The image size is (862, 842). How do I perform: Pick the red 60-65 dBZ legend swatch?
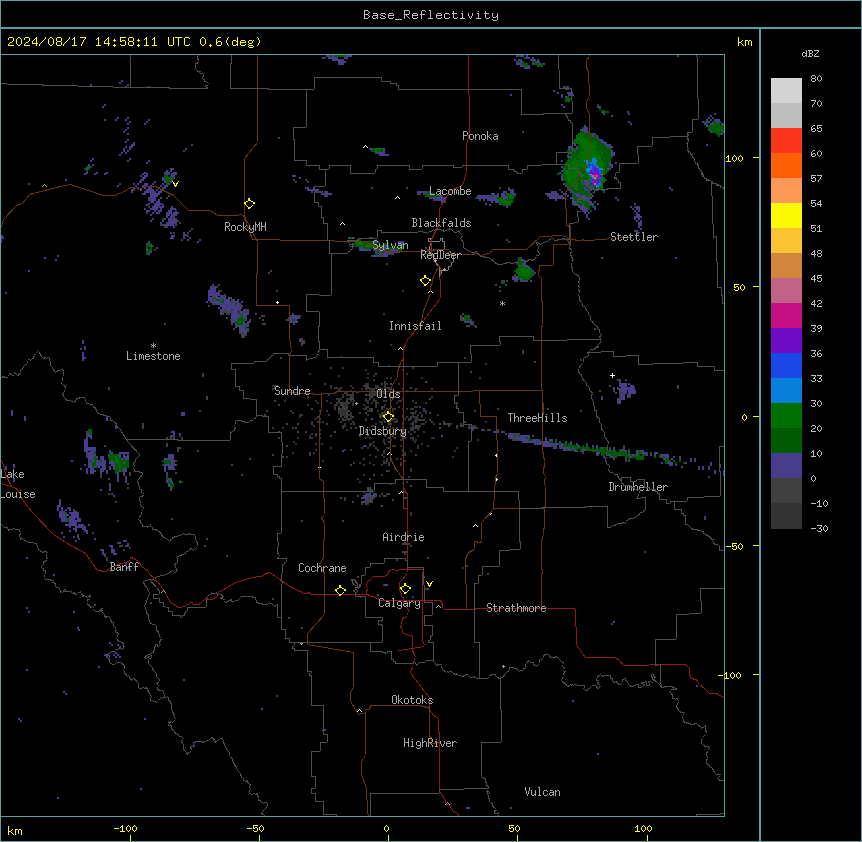pos(786,141)
